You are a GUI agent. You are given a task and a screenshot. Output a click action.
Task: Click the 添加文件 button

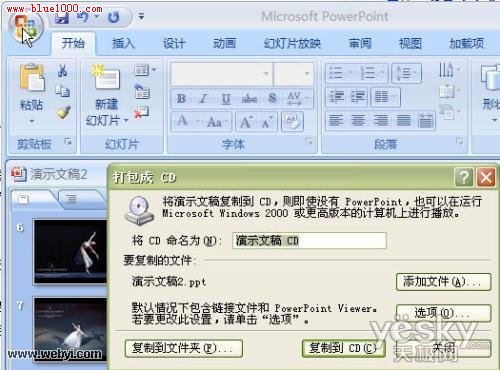pyautogui.click(x=443, y=282)
